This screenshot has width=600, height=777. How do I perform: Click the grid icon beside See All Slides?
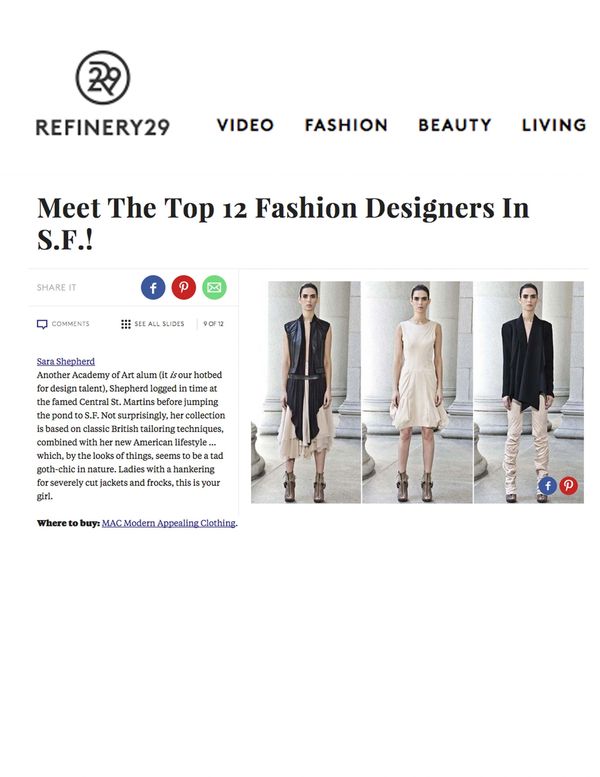point(126,324)
